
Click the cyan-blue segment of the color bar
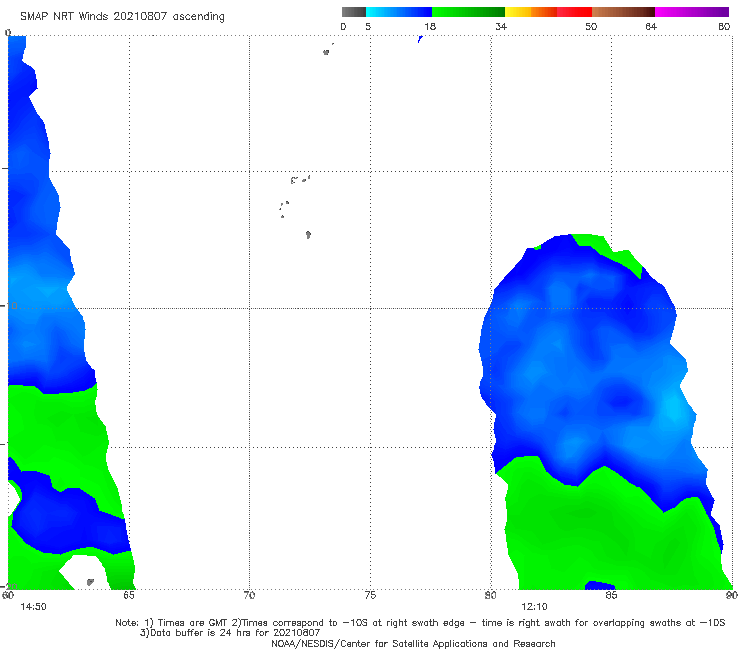click(x=399, y=12)
